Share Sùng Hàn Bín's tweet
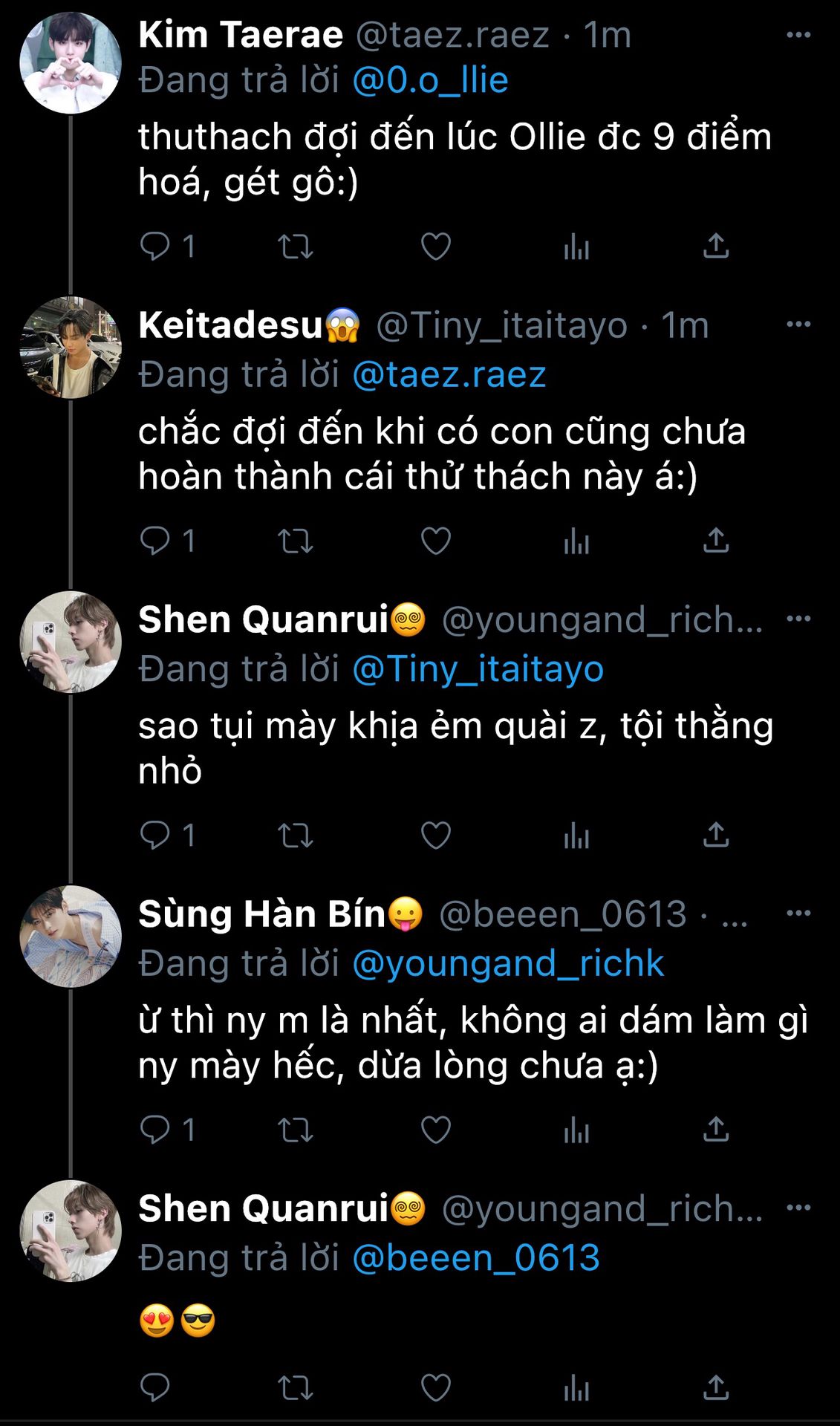 715,1129
